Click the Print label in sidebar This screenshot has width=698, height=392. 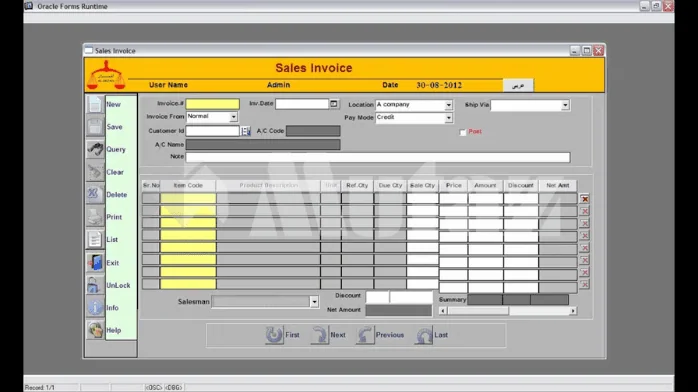[114, 217]
